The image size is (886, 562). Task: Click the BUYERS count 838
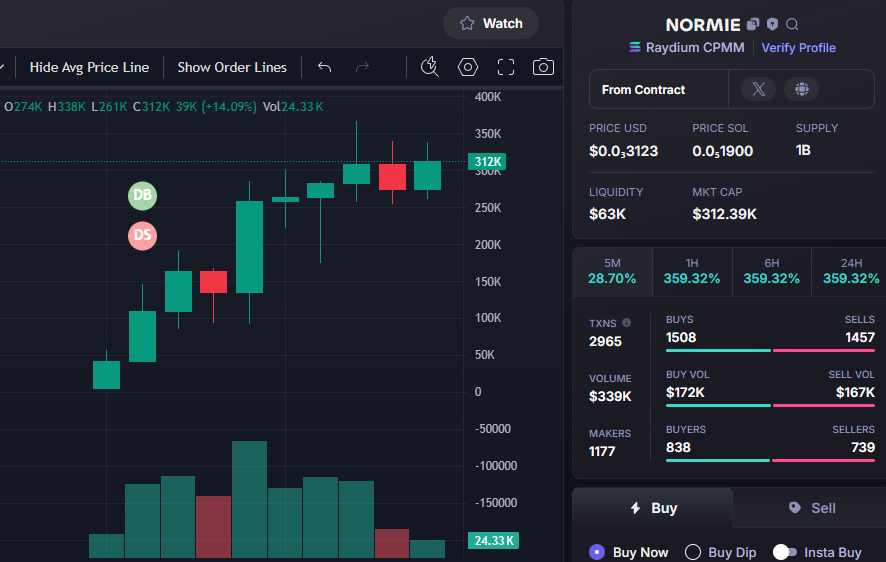(x=678, y=448)
